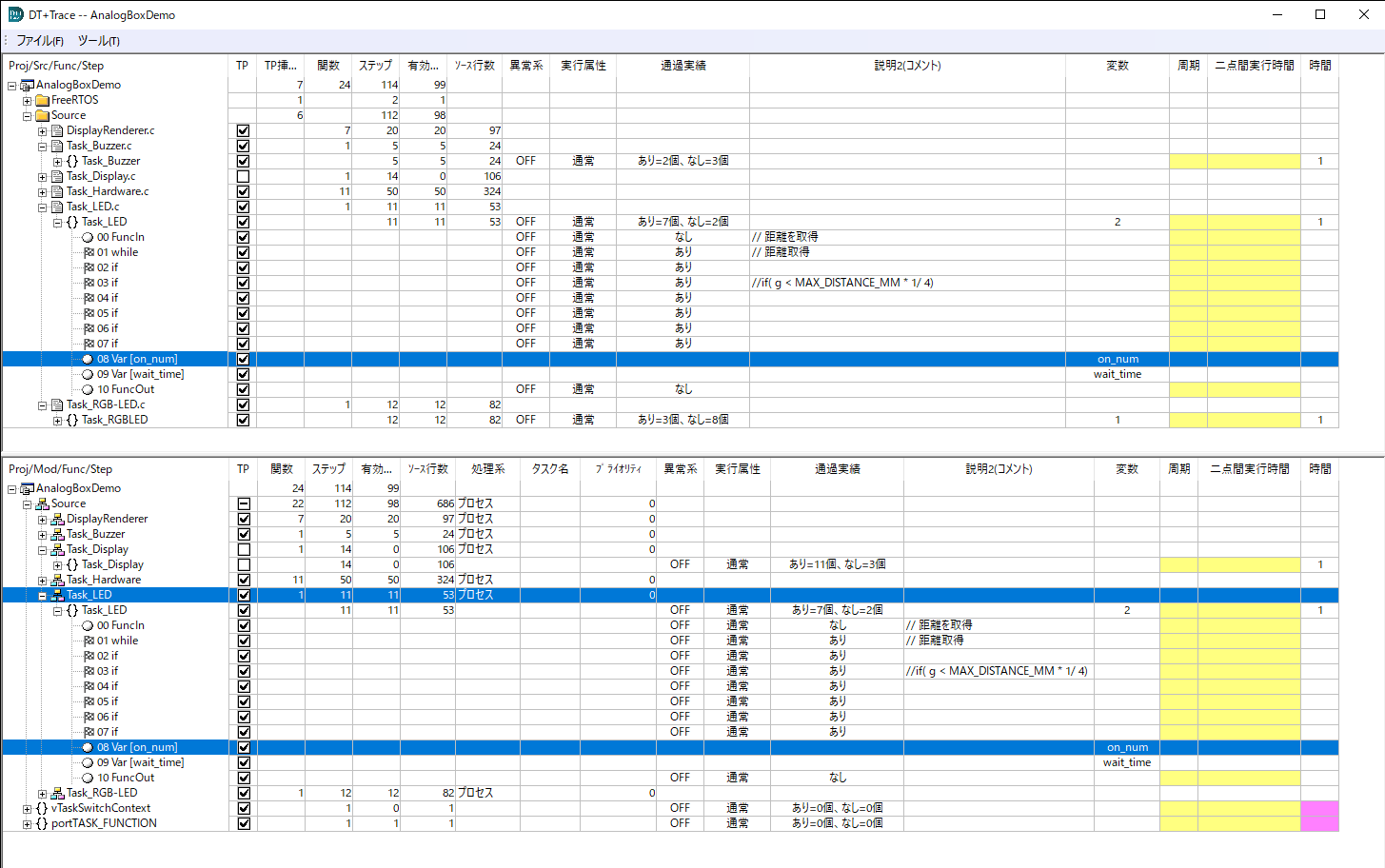The image size is (1385, 868).
Task: Click the upper 説明2(コメント) column header
Action: tap(907, 66)
